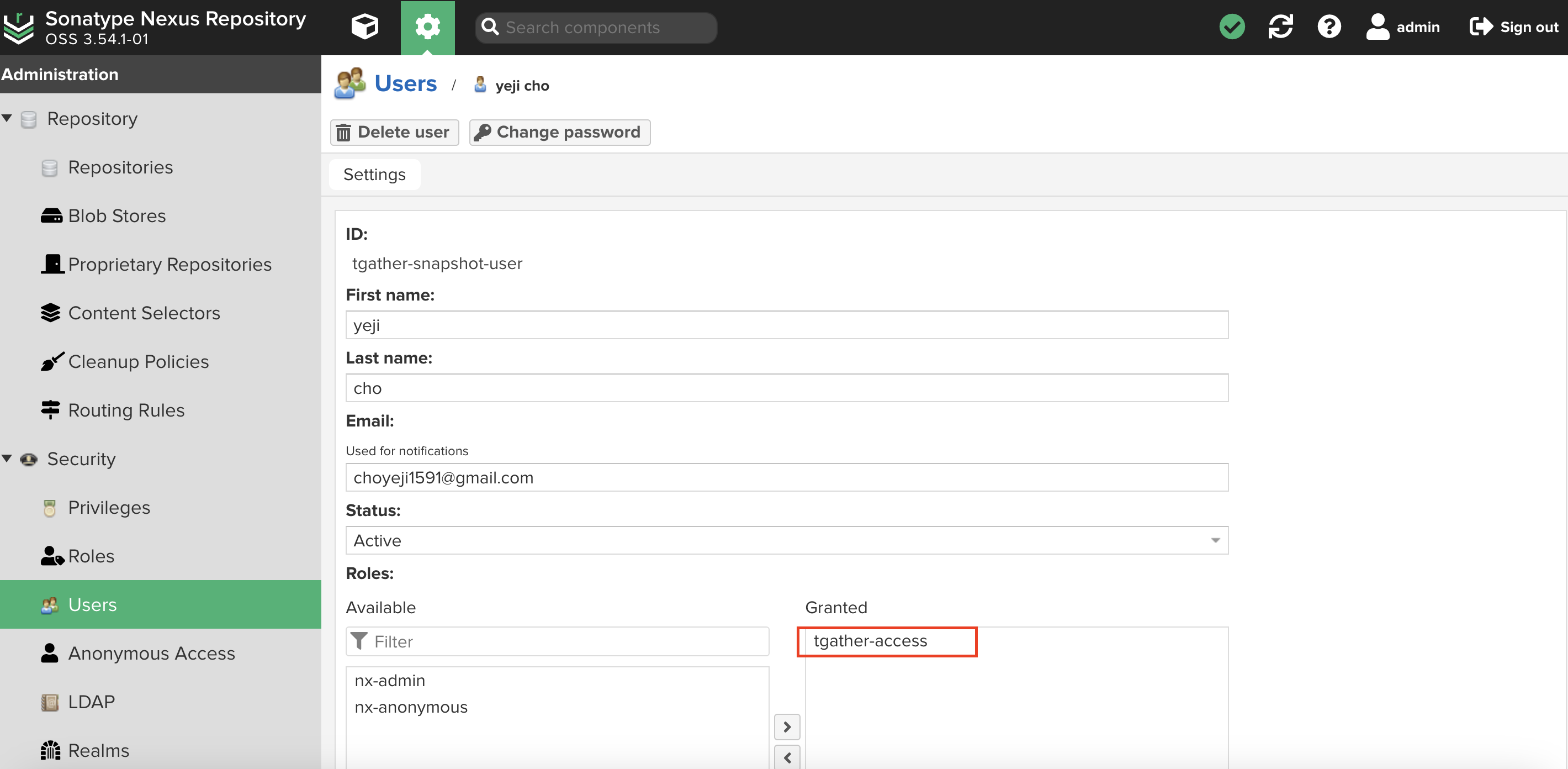This screenshot has height=769, width=1568.
Task: Open Realms in sidebar
Action: (x=99, y=750)
